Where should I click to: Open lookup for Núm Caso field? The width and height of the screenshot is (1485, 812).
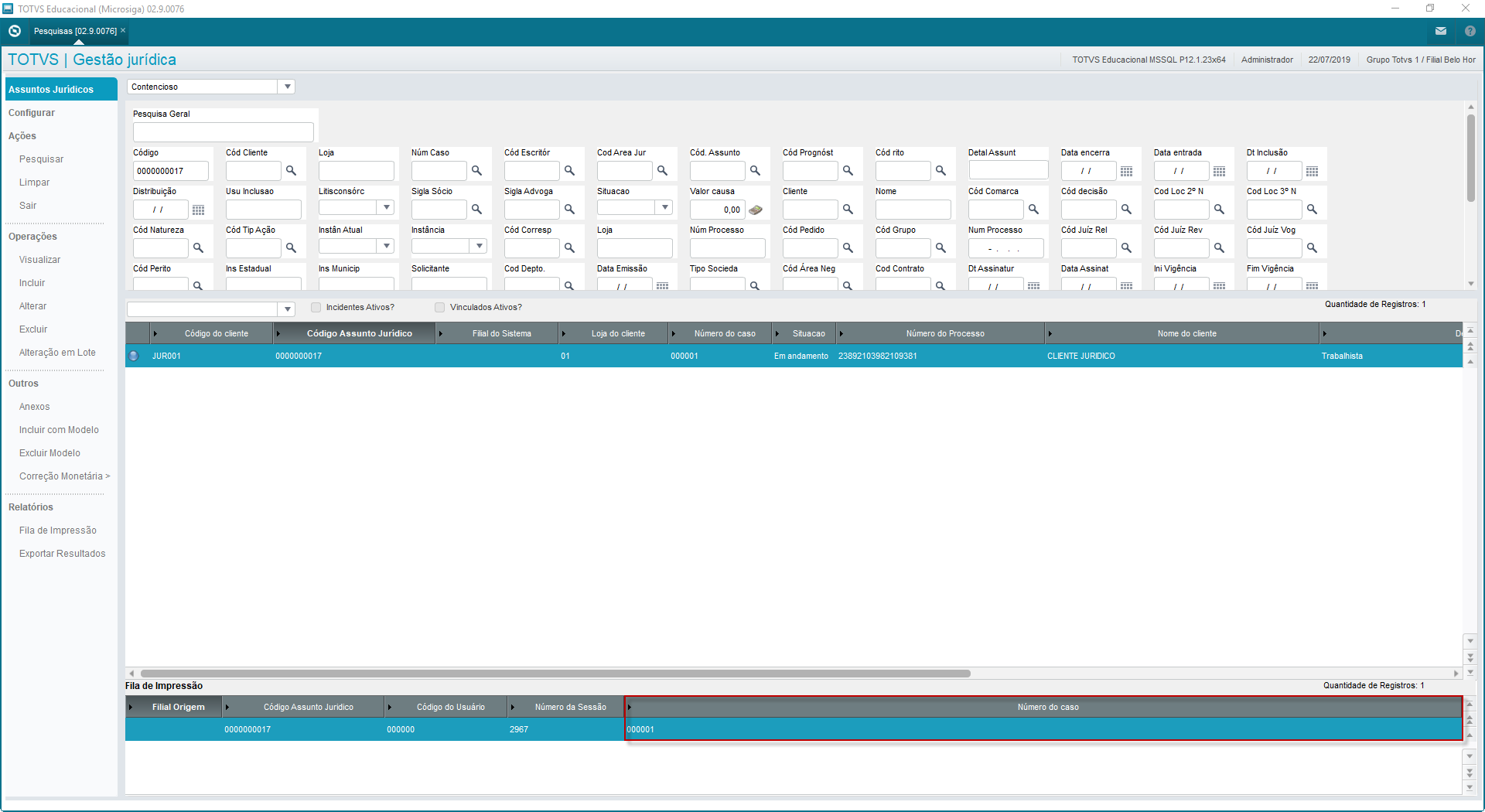click(476, 171)
